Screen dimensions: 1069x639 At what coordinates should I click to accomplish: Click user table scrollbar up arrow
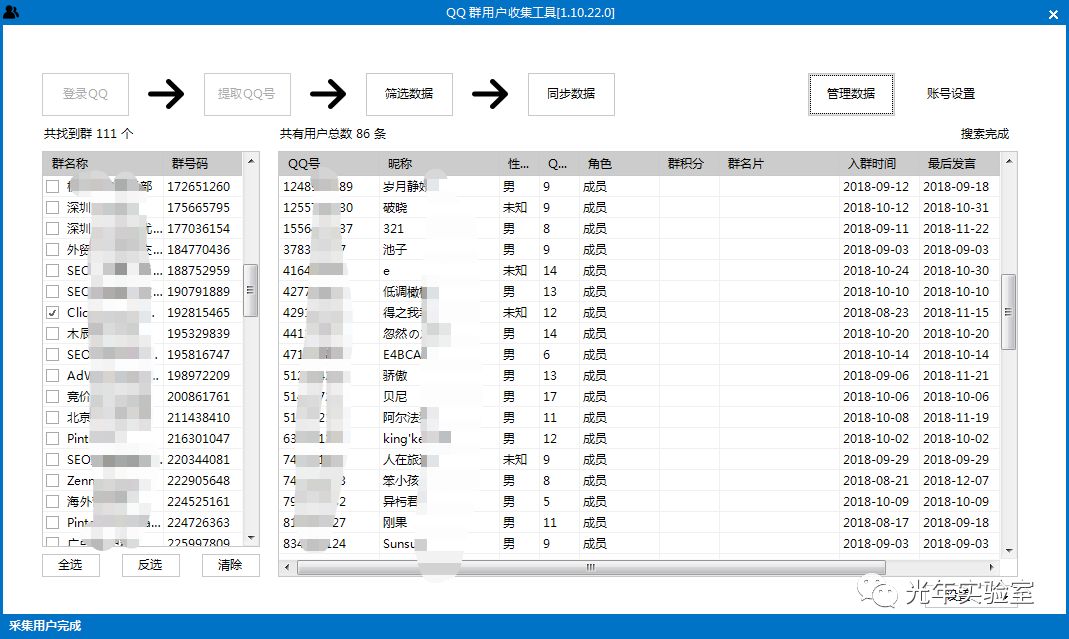pos(1008,162)
